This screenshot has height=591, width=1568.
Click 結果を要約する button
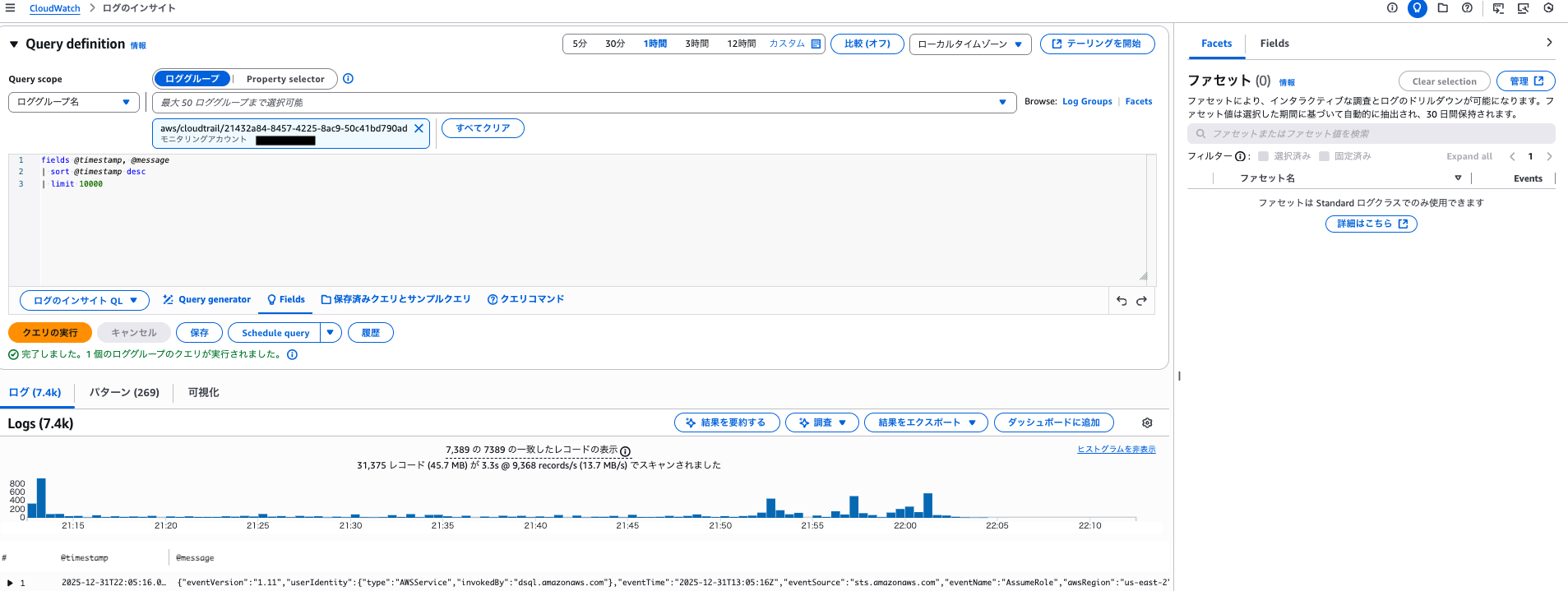point(727,422)
